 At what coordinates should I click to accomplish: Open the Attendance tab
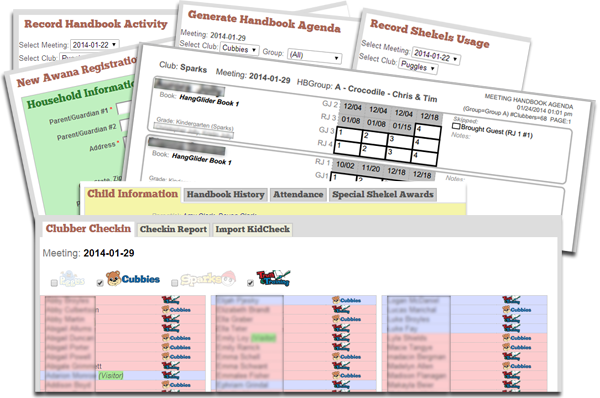298,194
